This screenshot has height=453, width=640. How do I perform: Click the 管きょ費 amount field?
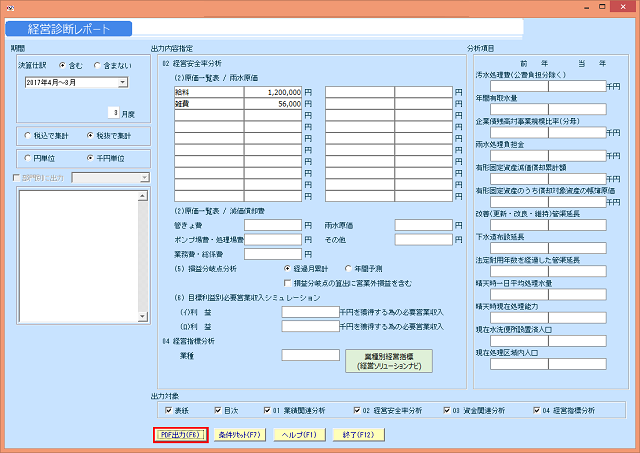click(273, 225)
